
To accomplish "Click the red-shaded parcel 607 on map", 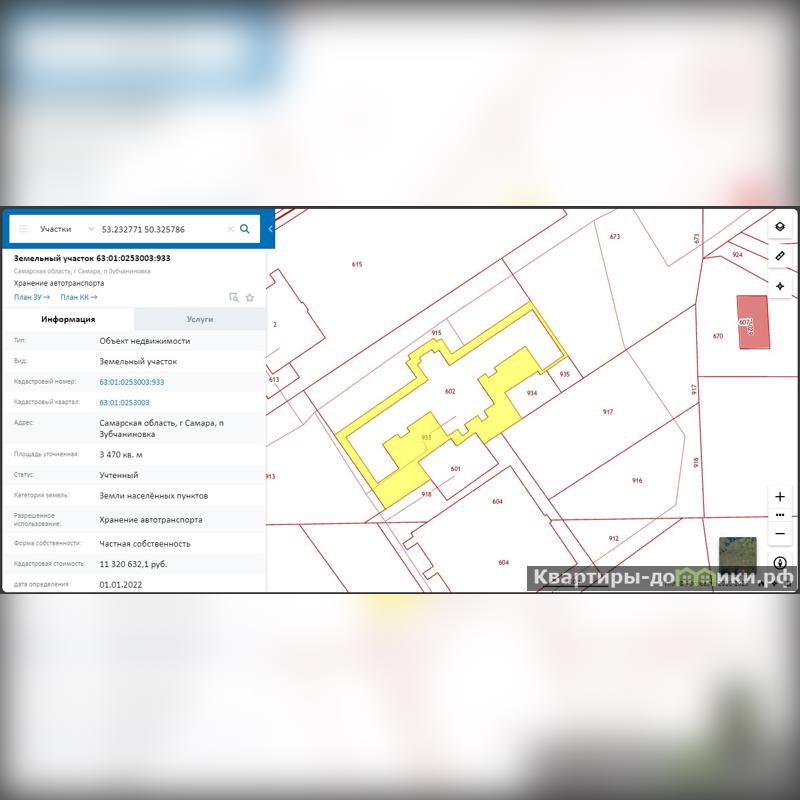I will click(x=754, y=322).
